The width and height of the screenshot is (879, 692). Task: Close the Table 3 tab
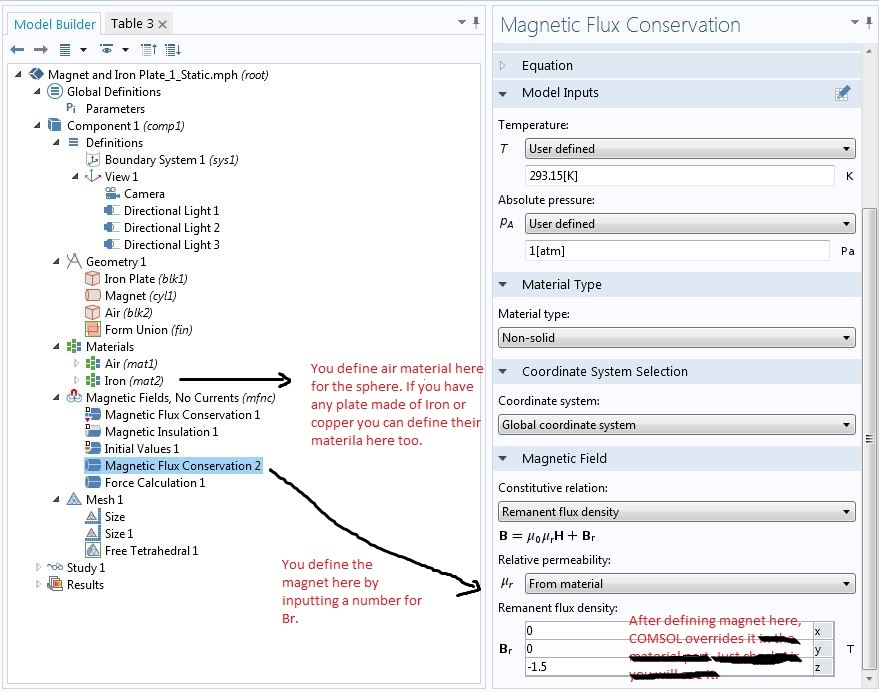pyautogui.click(x=163, y=23)
